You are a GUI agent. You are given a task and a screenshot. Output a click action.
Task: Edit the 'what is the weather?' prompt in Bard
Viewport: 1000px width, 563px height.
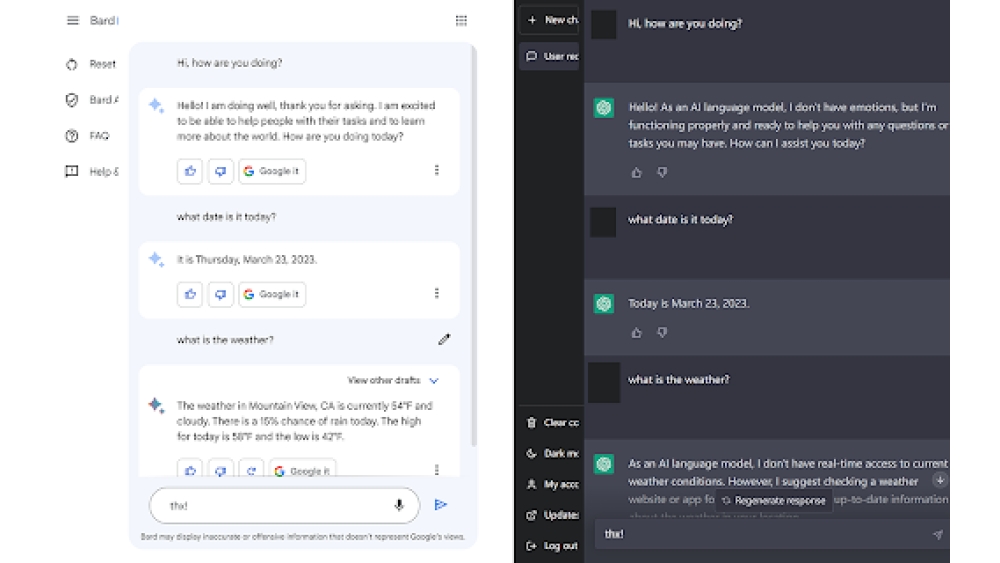coord(444,339)
